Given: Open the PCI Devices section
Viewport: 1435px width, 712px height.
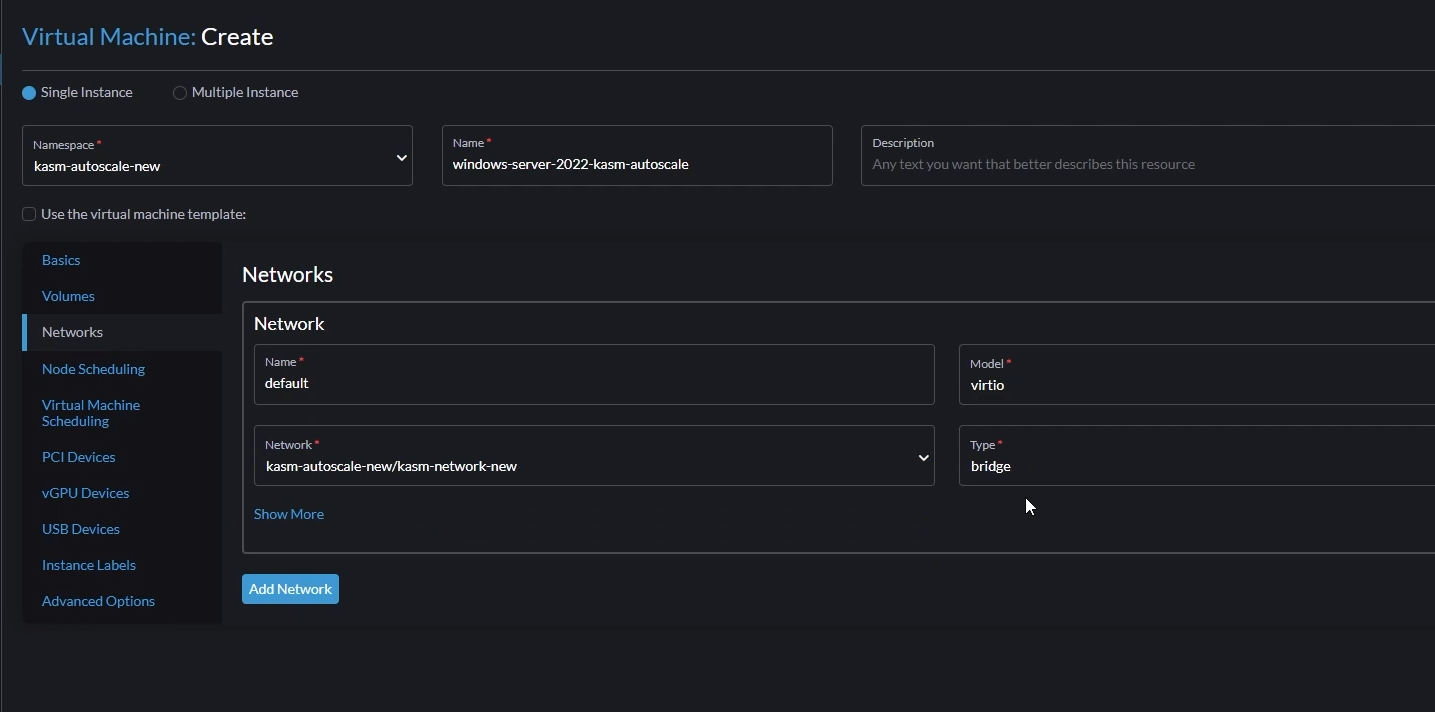Looking at the screenshot, I should click(78, 456).
